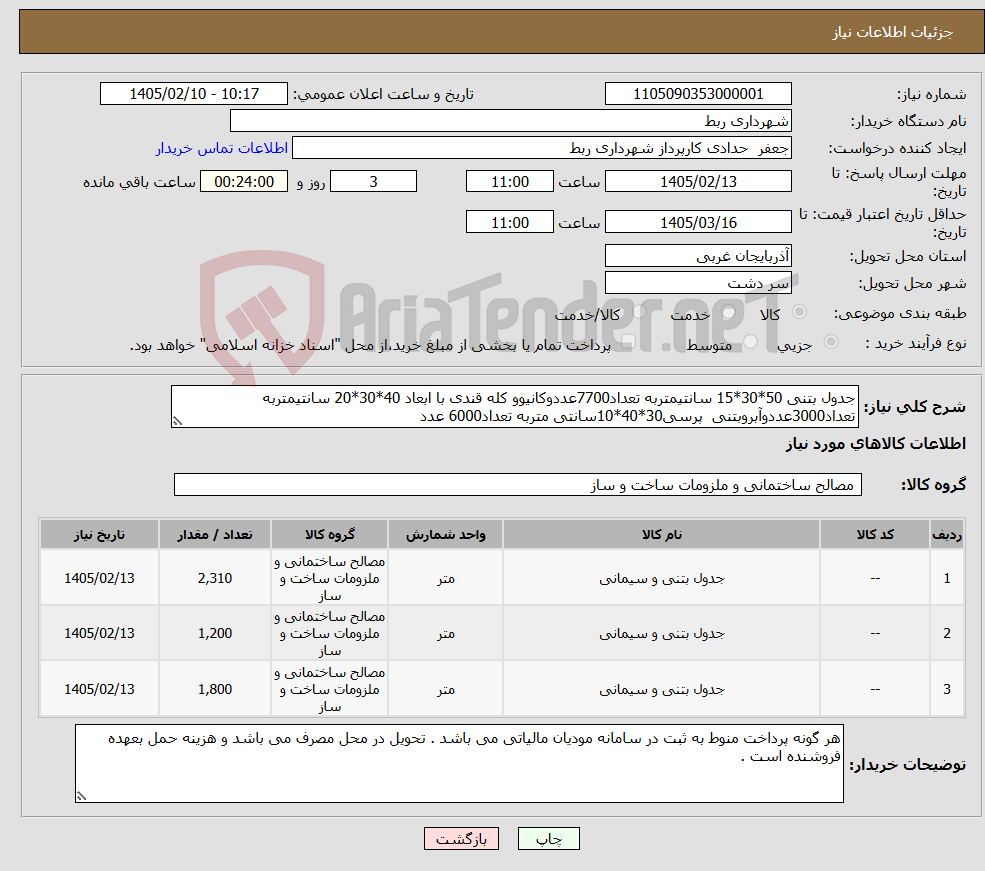Viewport: 985px width, 871px height.
Task: Click the announcement date field 1405/02/10 - 10:17
Action: coord(193,94)
